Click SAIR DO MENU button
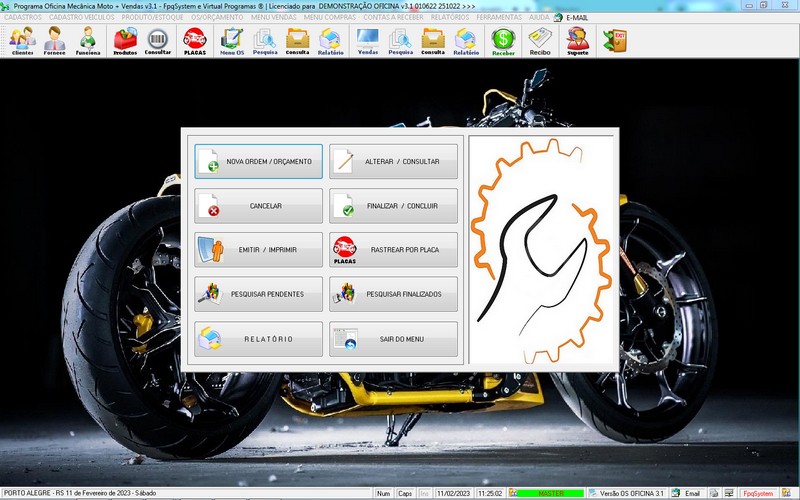Viewport: 800px width, 500px height. [393, 339]
